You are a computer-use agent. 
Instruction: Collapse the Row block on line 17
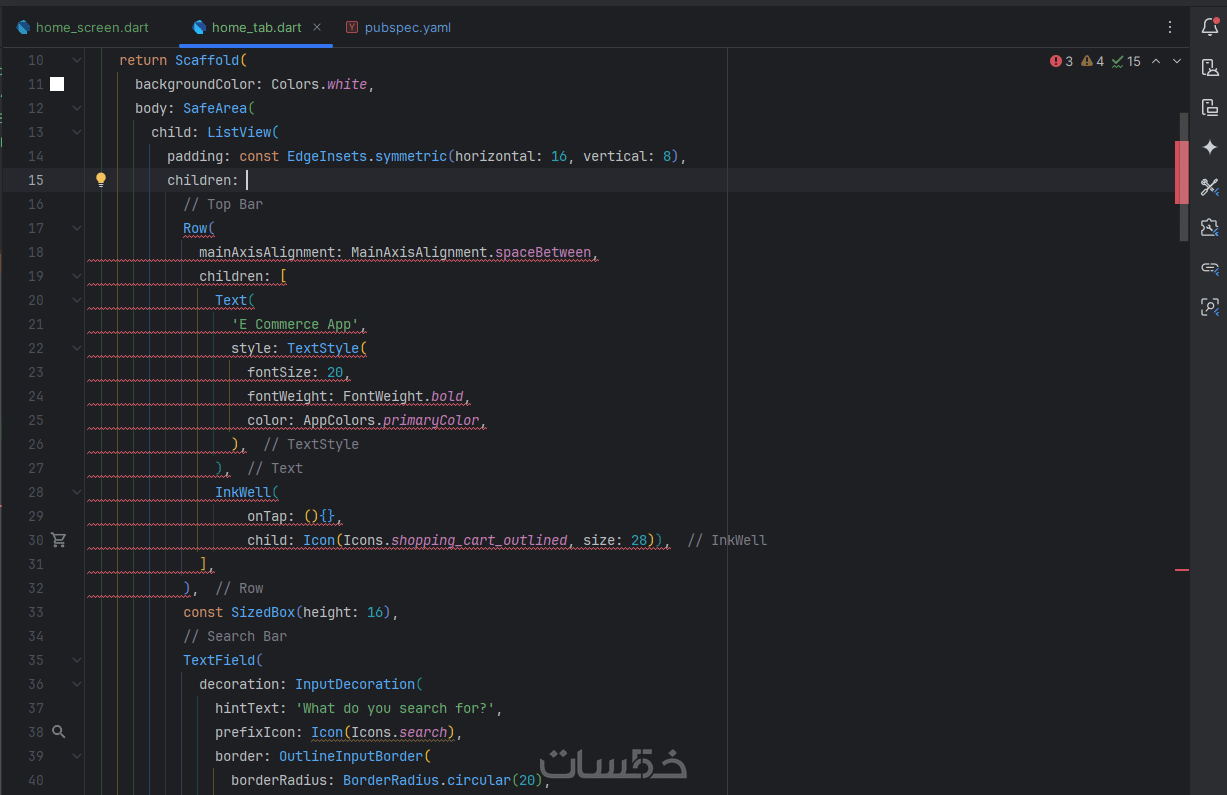78,228
